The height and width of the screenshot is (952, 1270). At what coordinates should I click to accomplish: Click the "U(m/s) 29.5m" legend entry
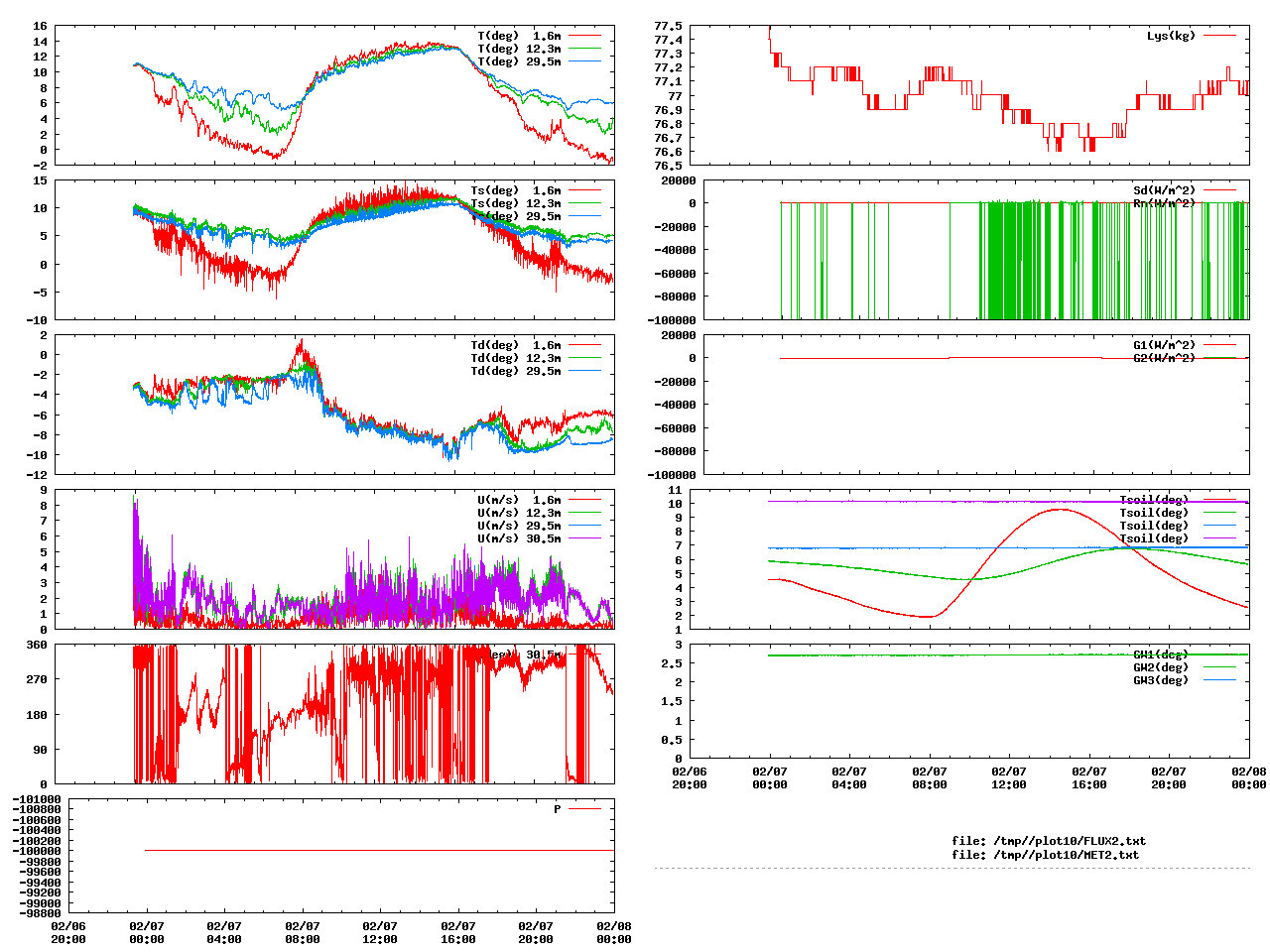point(519,526)
